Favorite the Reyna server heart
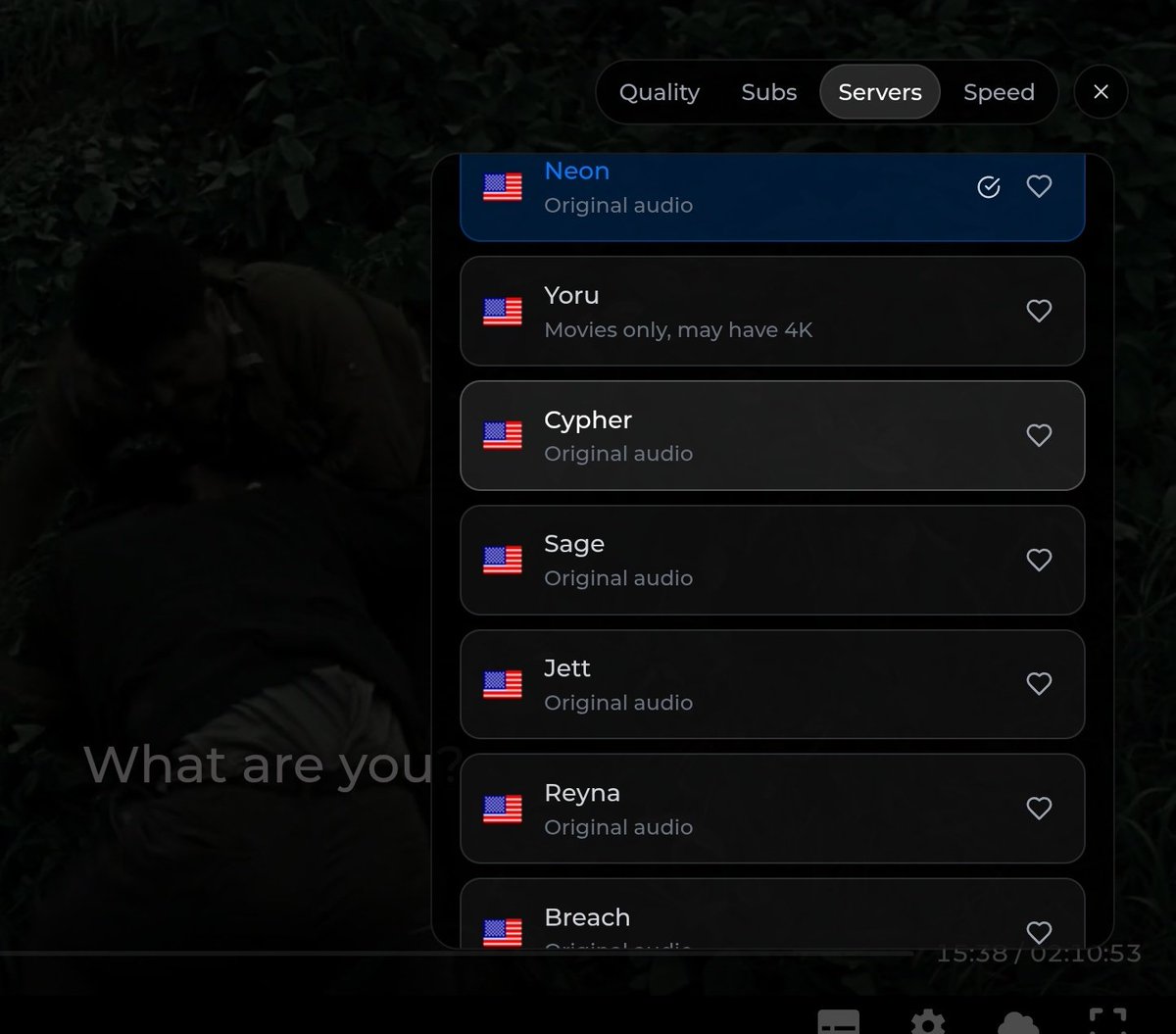The height and width of the screenshot is (1034, 1176). click(1039, 808)
